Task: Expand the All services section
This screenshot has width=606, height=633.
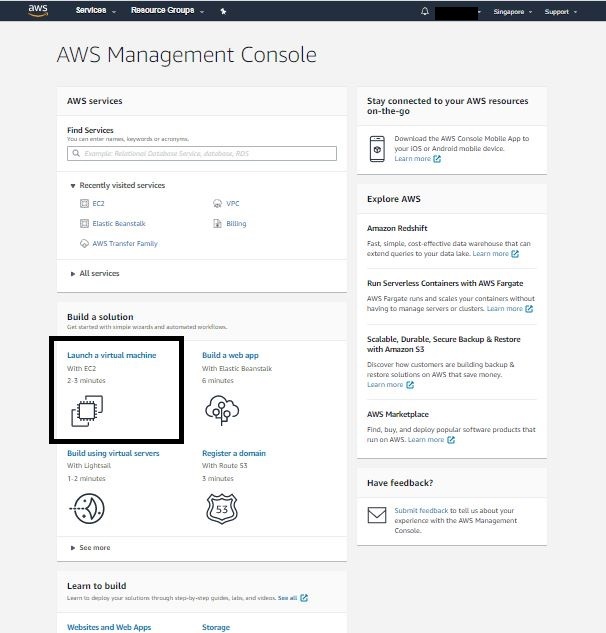Action: coord(95,273)
